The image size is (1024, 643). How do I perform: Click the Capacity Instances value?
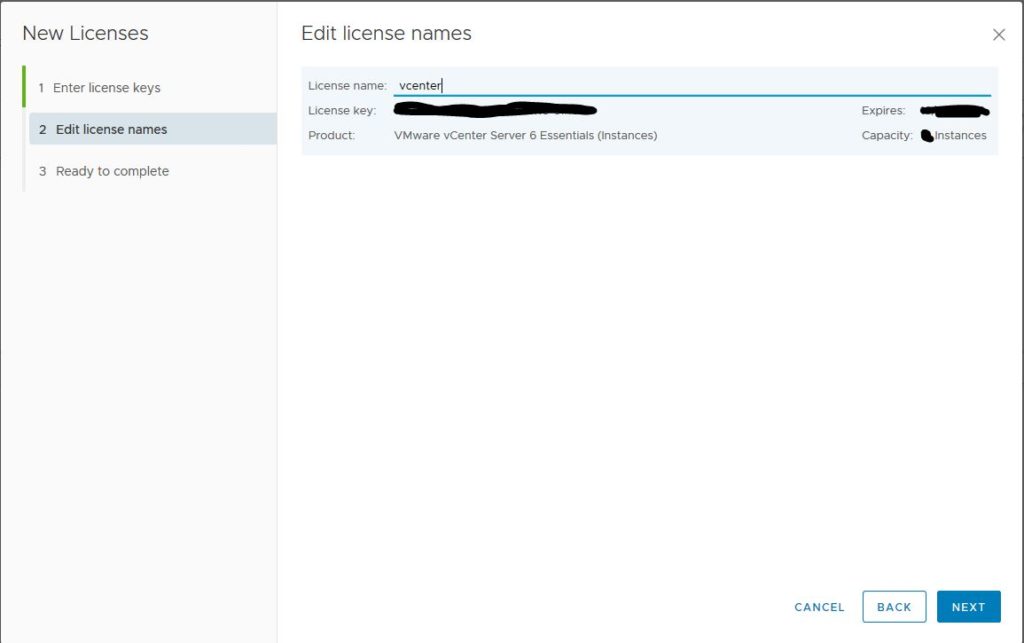pos(953,136)
